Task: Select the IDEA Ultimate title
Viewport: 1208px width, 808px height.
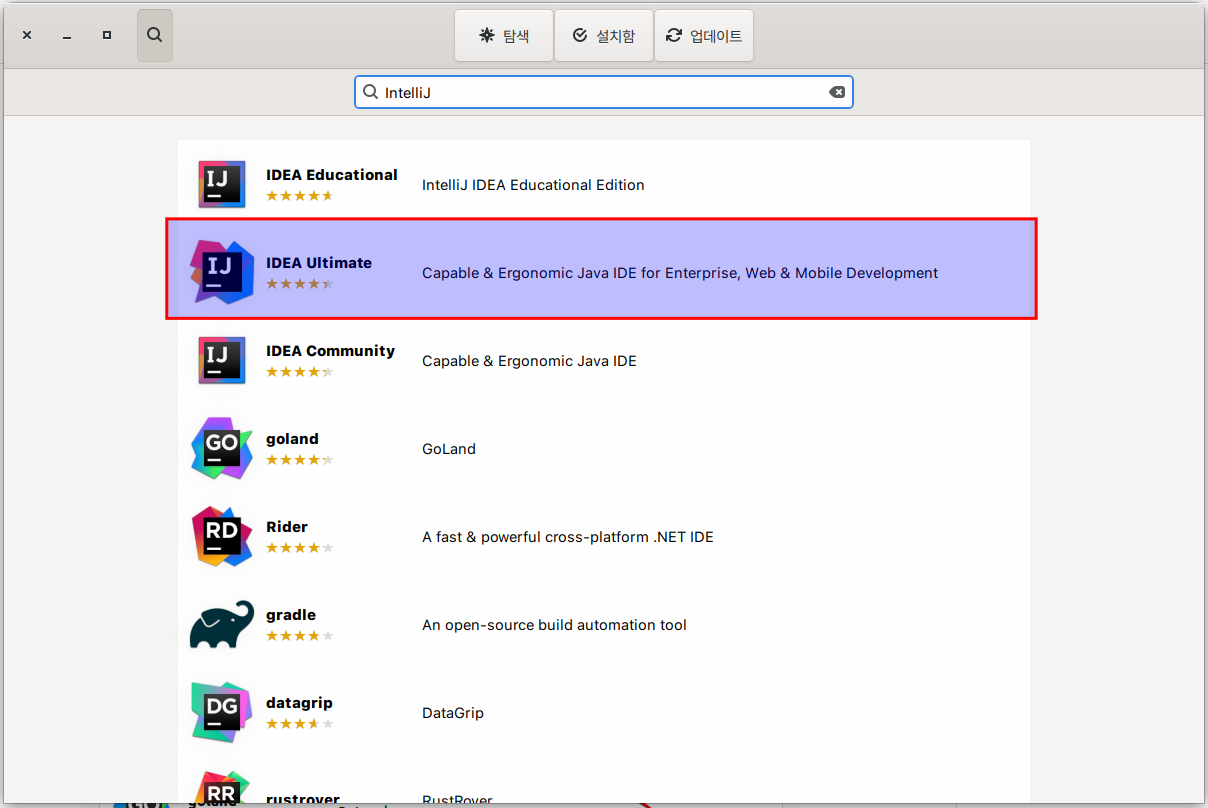Action: click(x=319, y=263)
